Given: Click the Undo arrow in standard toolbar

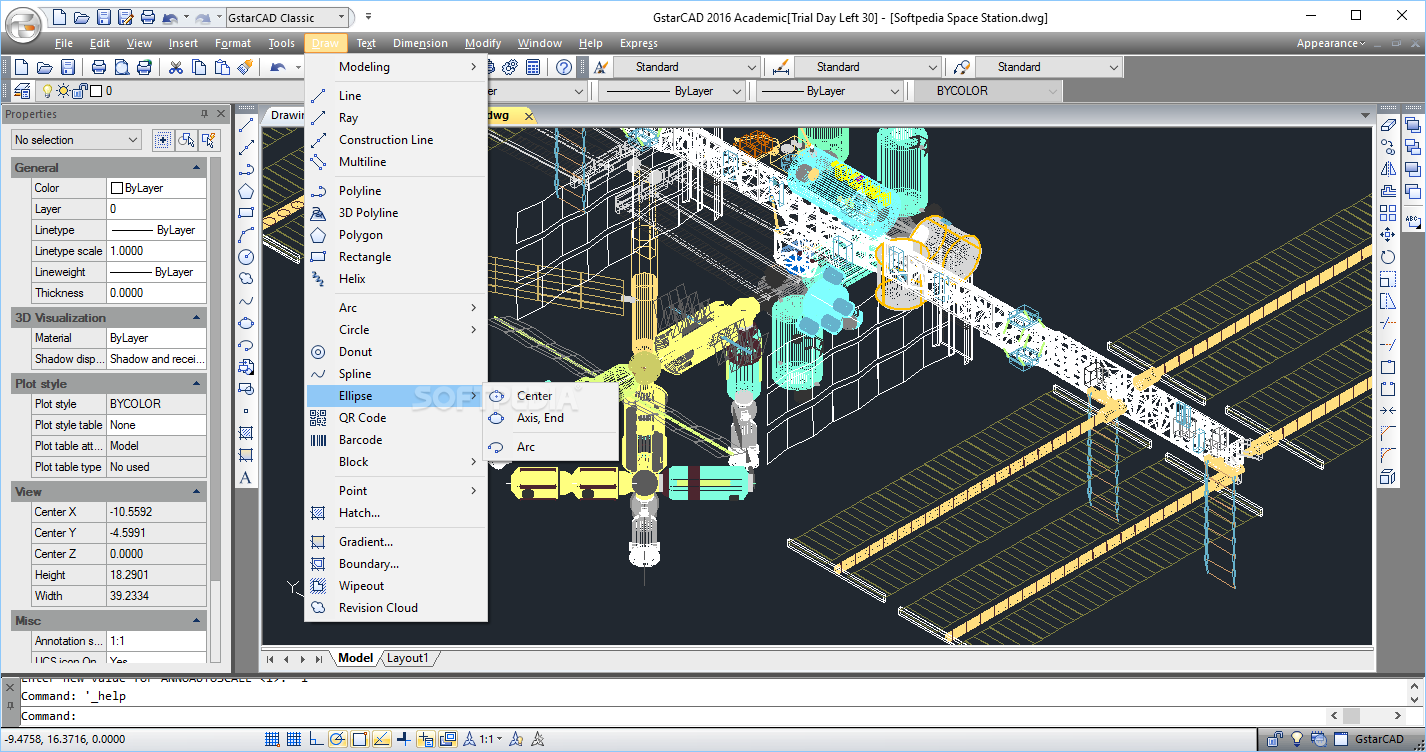Looking at the screenshot, I should (278, 67).
